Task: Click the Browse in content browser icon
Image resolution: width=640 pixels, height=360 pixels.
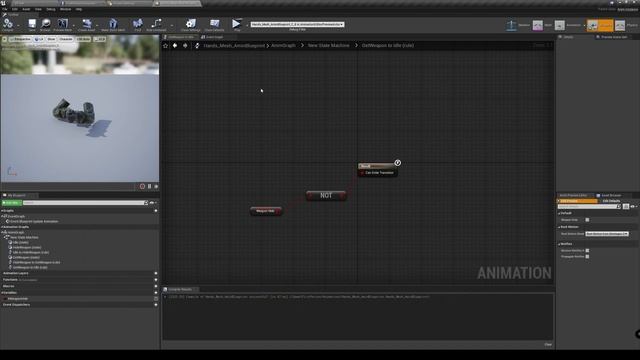Action: [45, 24]
